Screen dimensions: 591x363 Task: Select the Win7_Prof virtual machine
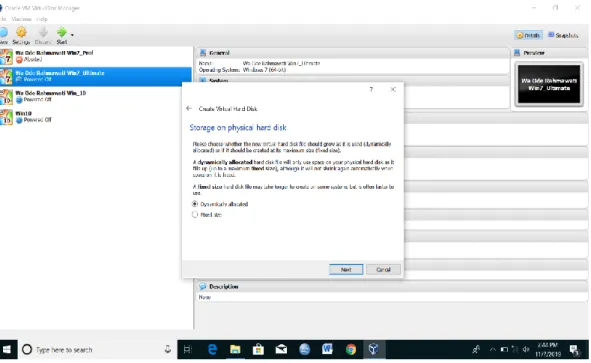coord(96,56)
